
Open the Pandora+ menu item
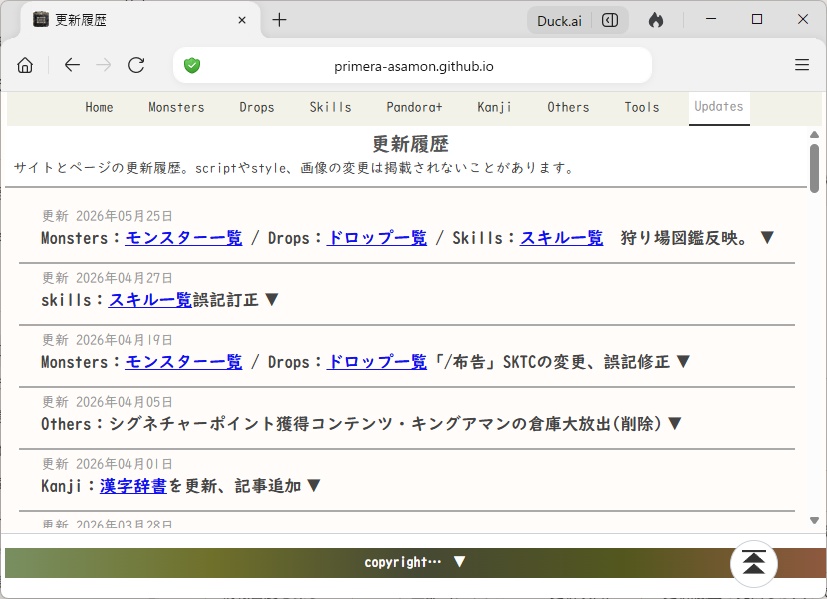pyautogui.click(x=414, y=107)
